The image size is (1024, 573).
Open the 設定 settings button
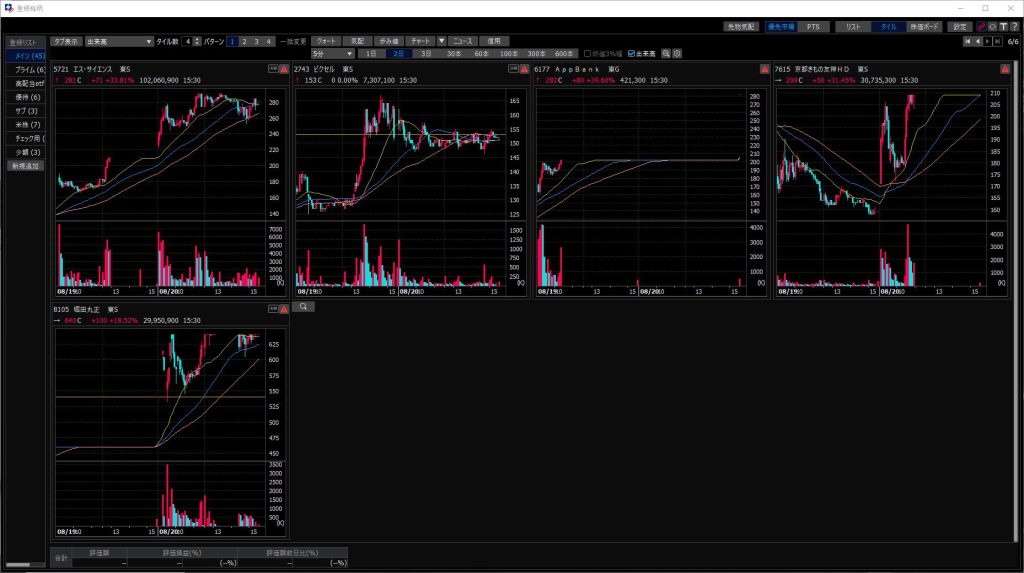click(x=960, y=27)
